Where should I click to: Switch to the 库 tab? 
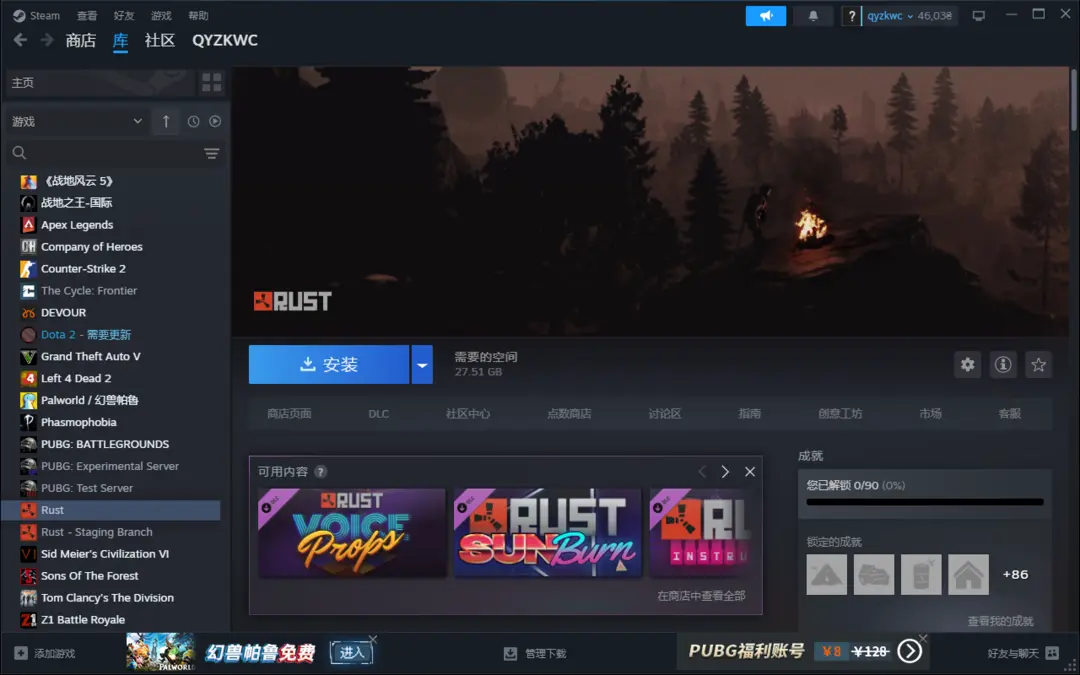(121, 41)
